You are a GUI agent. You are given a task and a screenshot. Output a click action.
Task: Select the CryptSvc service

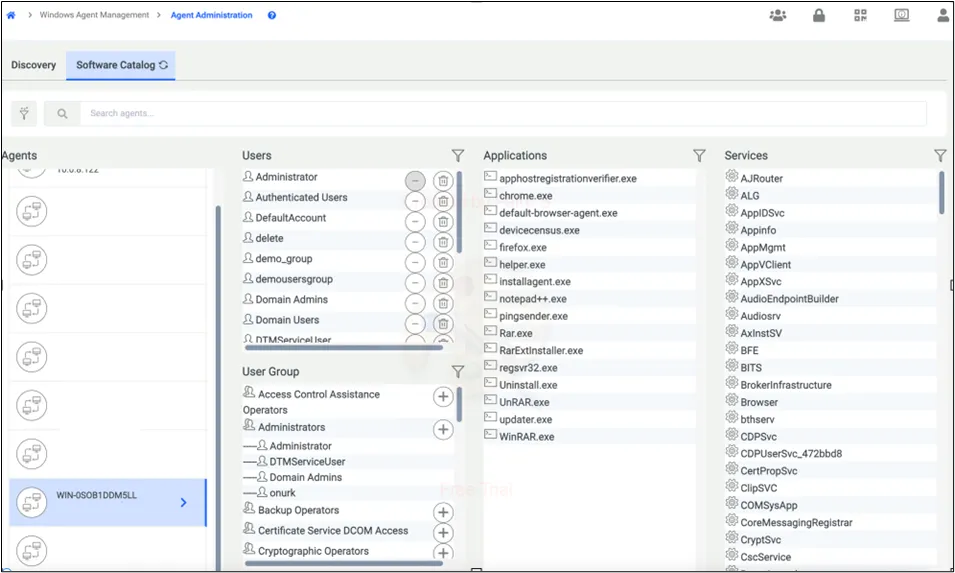pos(761,540)
